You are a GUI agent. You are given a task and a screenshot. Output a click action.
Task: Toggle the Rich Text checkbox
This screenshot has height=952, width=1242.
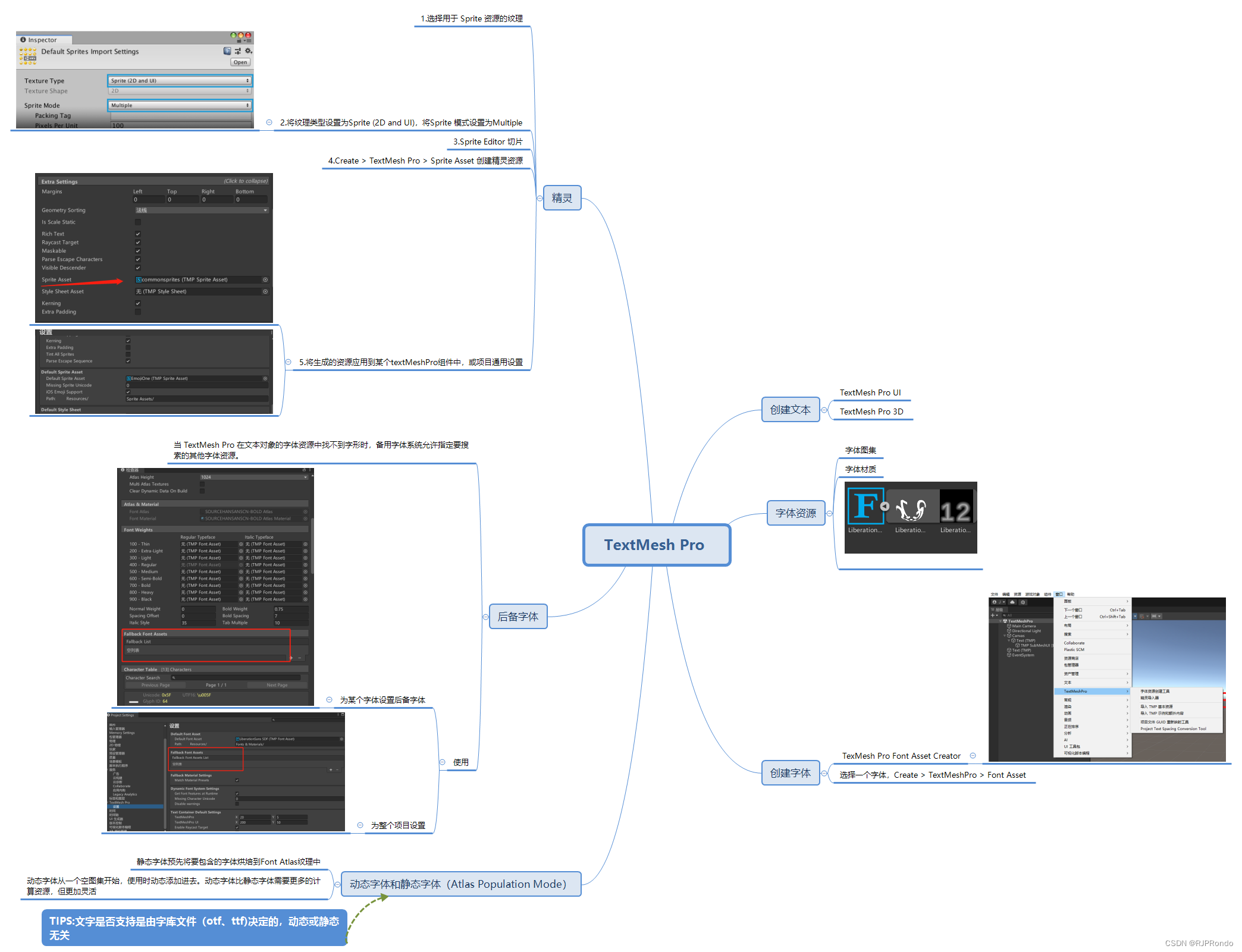pos(138,234)
